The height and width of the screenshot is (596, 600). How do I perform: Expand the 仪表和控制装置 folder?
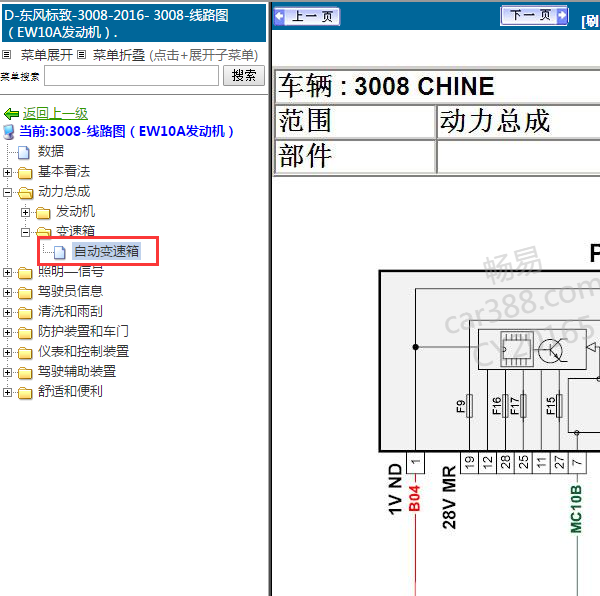7,352
